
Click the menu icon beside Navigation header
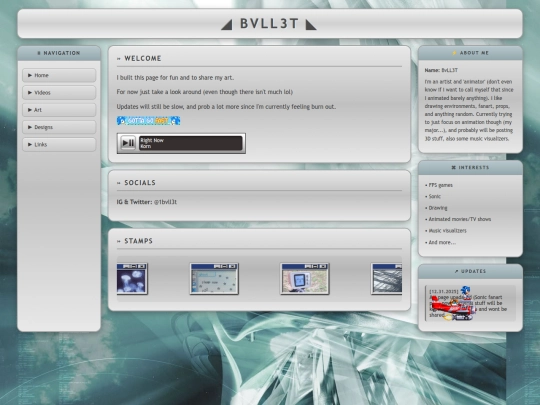pyautogui.click(x=39, y=53)
